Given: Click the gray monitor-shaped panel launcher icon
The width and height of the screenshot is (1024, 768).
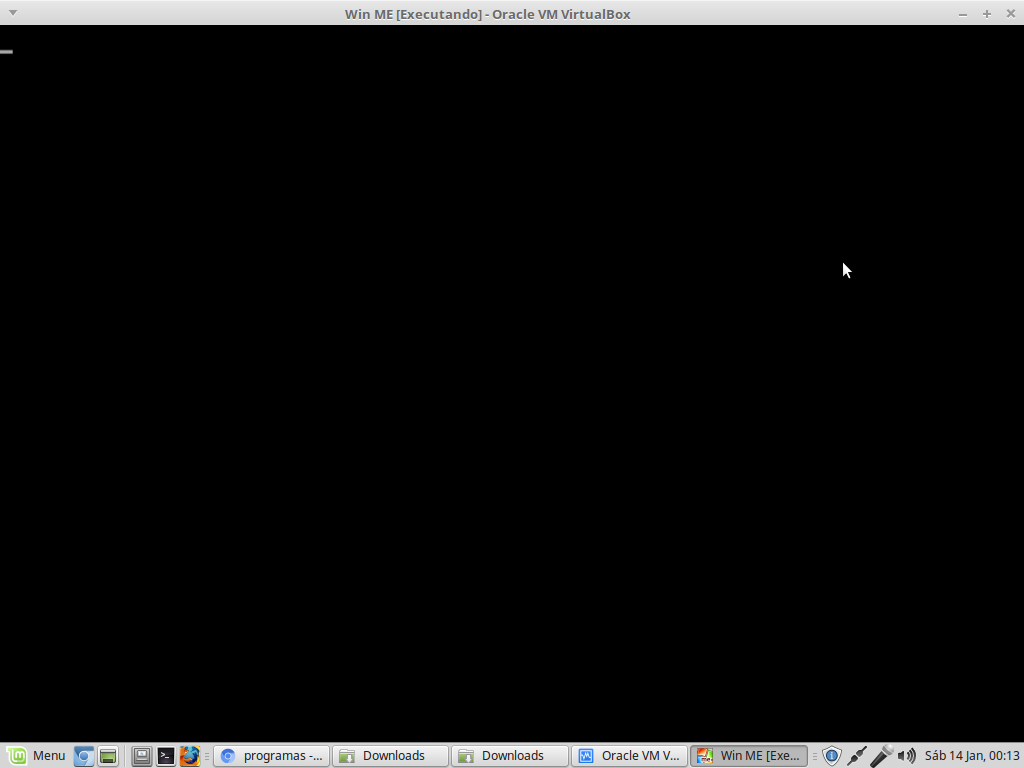Looking at the screenshot, I should pyautogui.click(x=142, y=756).
